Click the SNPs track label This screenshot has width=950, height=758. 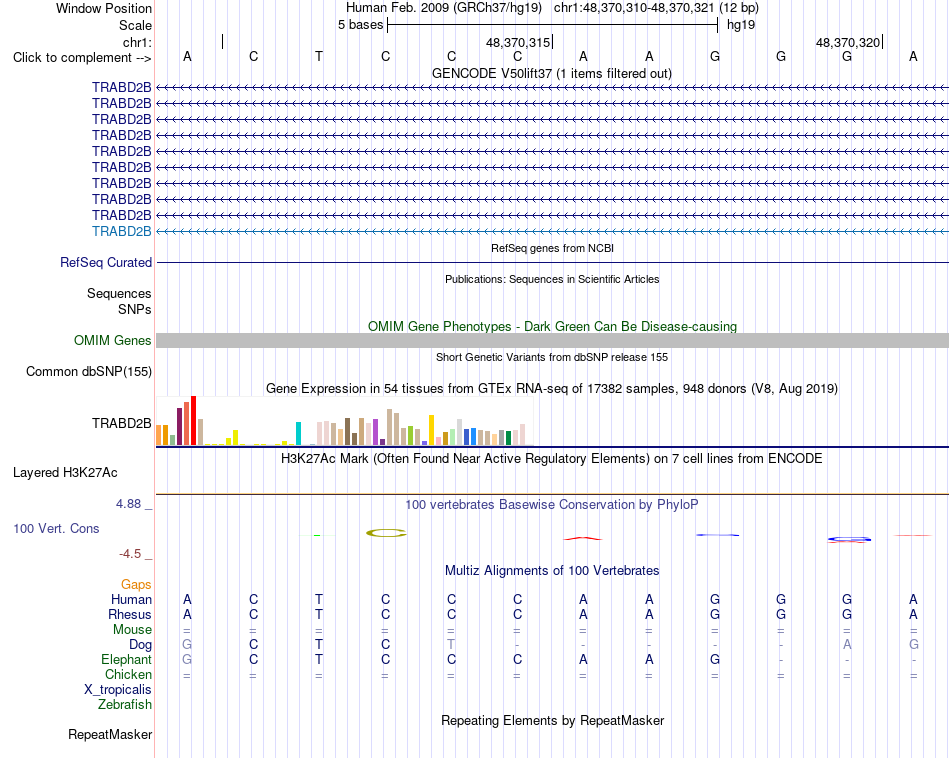[135, 309]
